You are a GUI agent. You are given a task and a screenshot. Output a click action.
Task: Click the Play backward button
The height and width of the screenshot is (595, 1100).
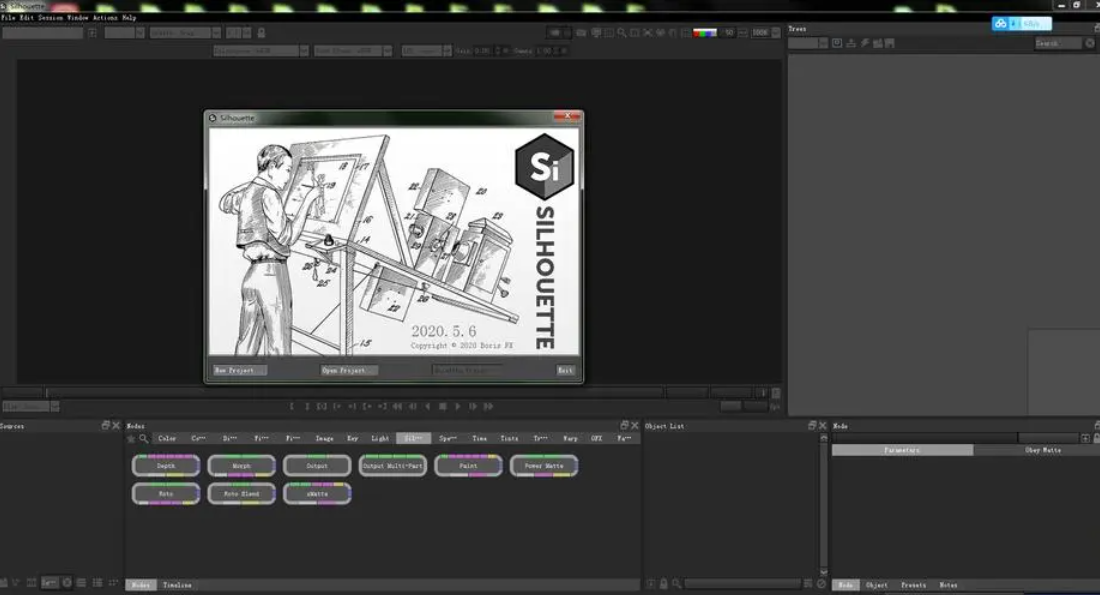(x=427, y=406)
